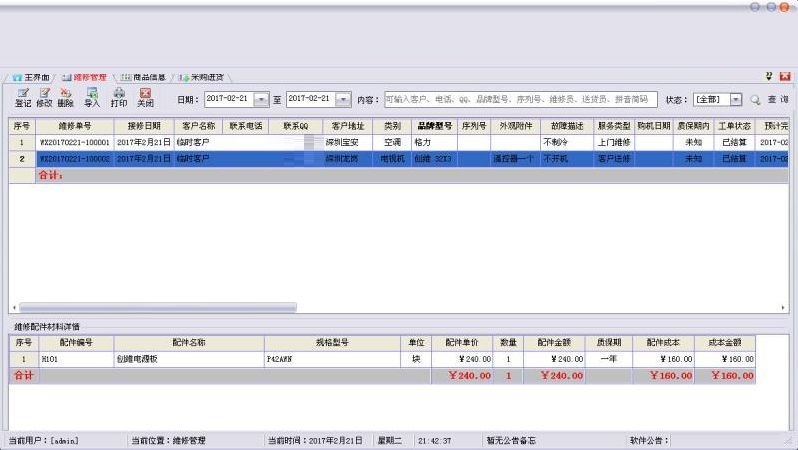
Task: Click the 质保期内 column header
Action: point(693,126)
